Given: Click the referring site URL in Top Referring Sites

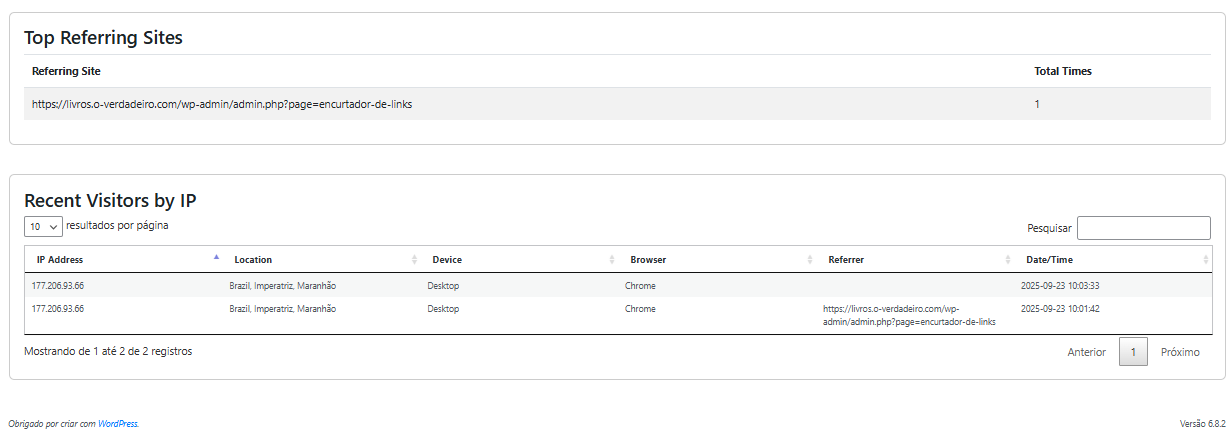Looking at the screenshot, I should (x=222, y=104).
